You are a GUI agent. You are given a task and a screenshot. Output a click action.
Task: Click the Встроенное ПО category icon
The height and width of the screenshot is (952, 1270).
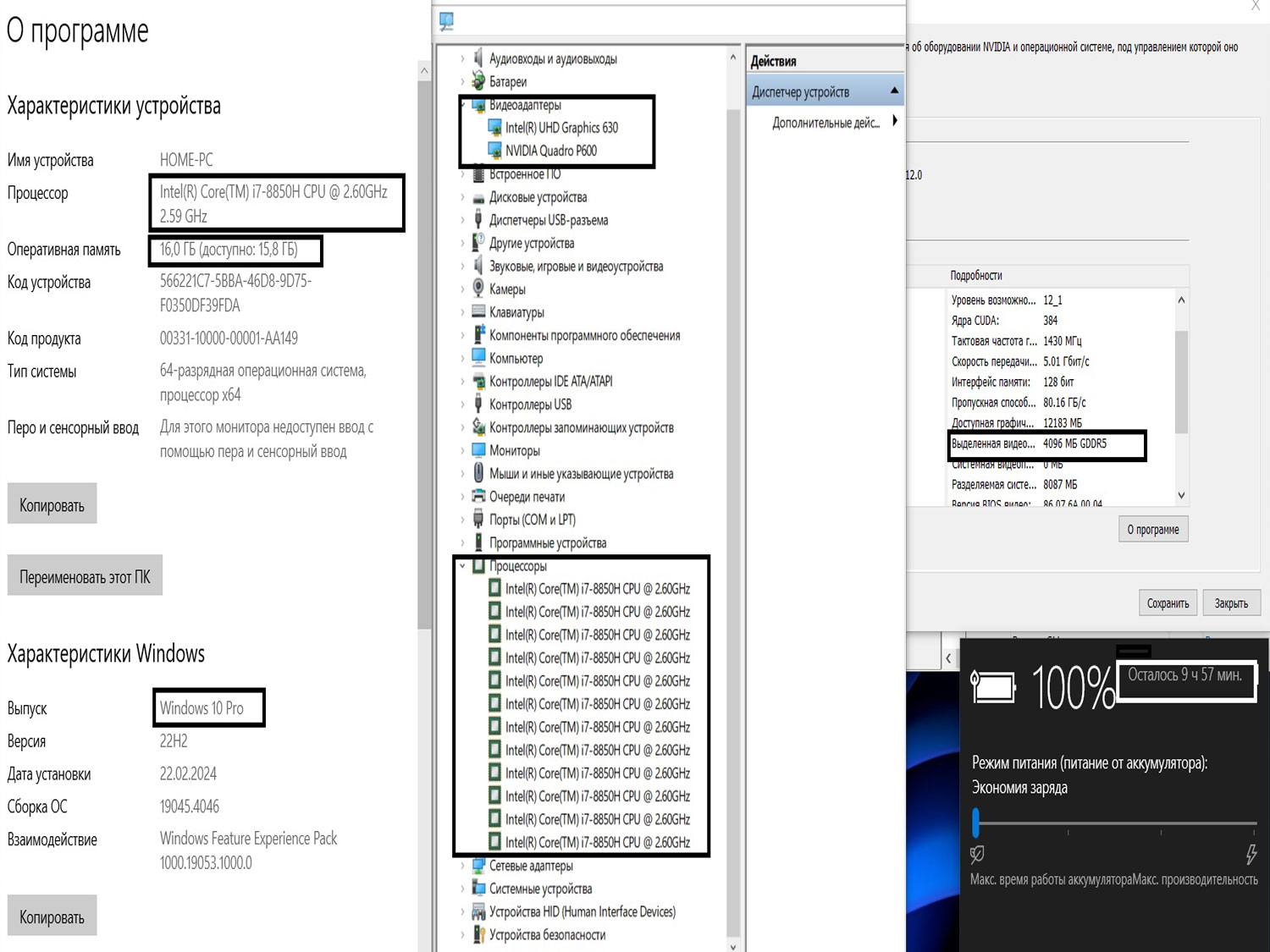478,174
